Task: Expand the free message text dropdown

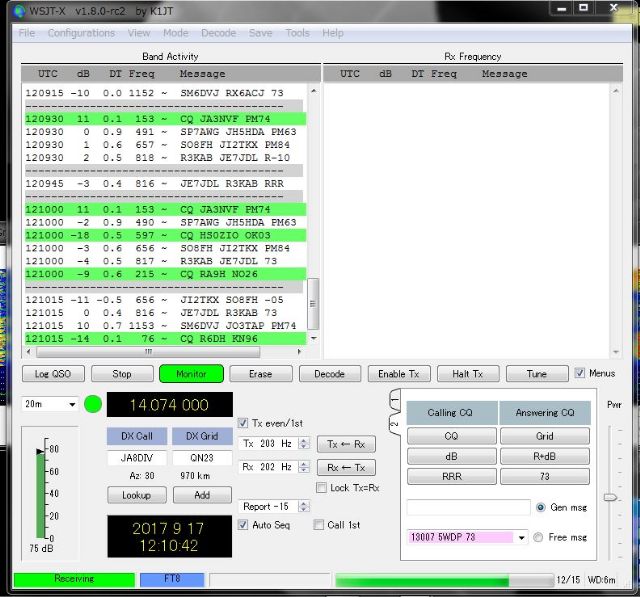Action: point(520,537)
